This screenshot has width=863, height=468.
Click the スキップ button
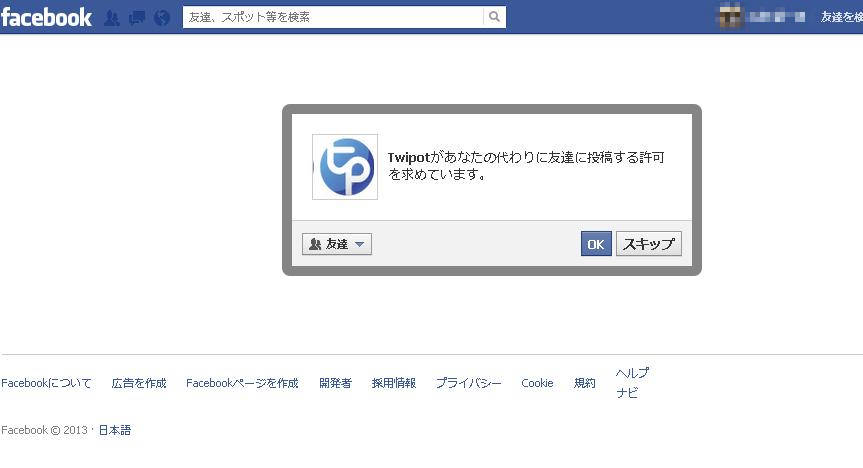pos(649,244)
